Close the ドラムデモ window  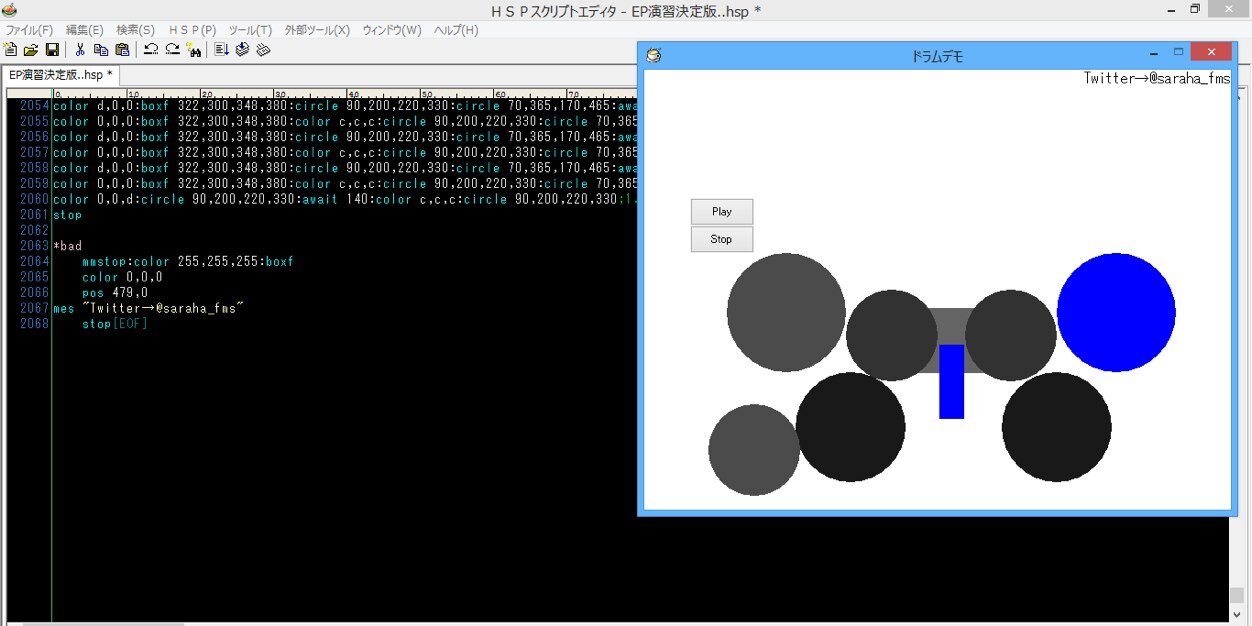(x=1212, y=52)
